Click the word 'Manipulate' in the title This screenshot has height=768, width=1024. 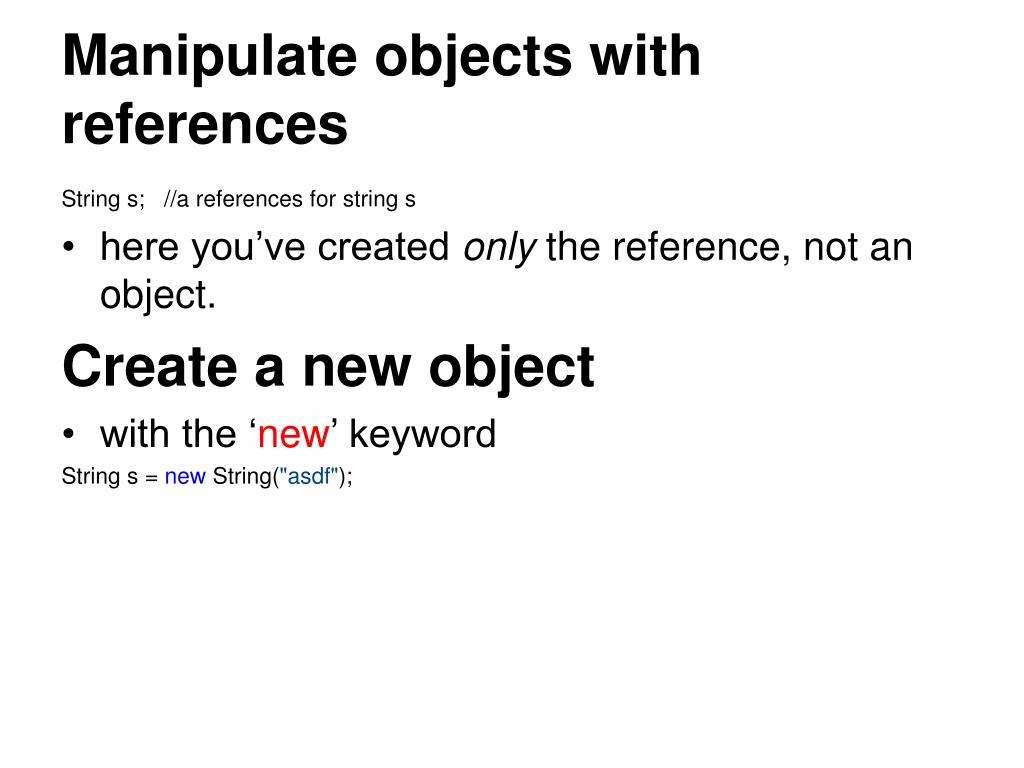[x=210, y=57]
